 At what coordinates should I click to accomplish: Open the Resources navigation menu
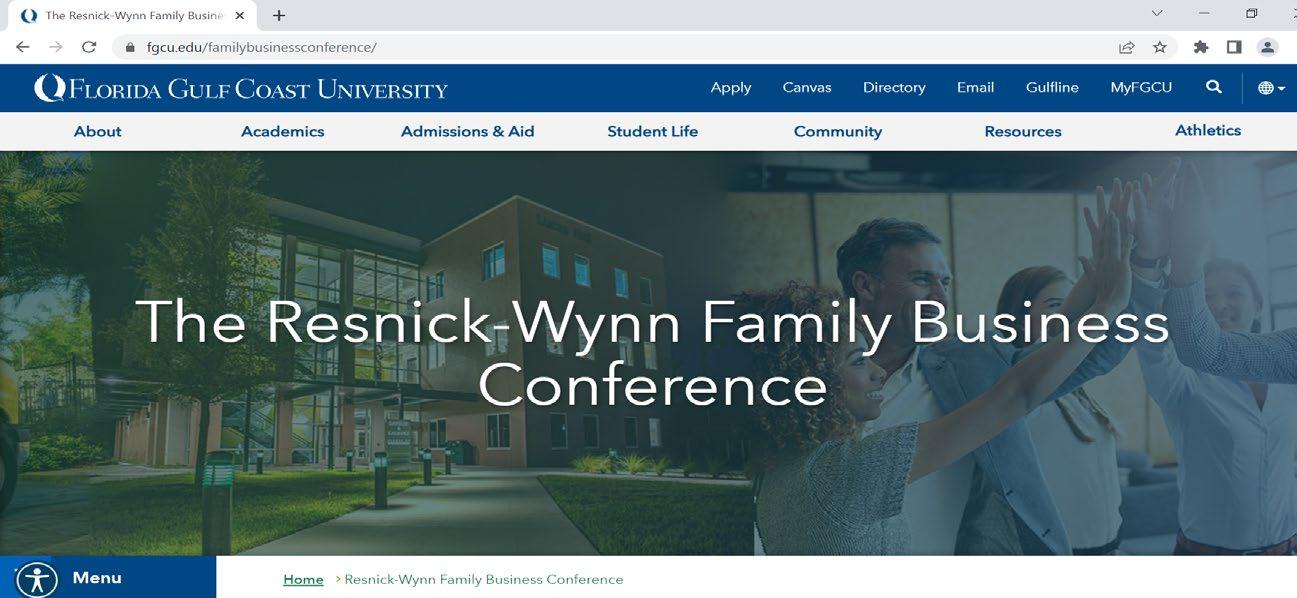coord(1023,131)
